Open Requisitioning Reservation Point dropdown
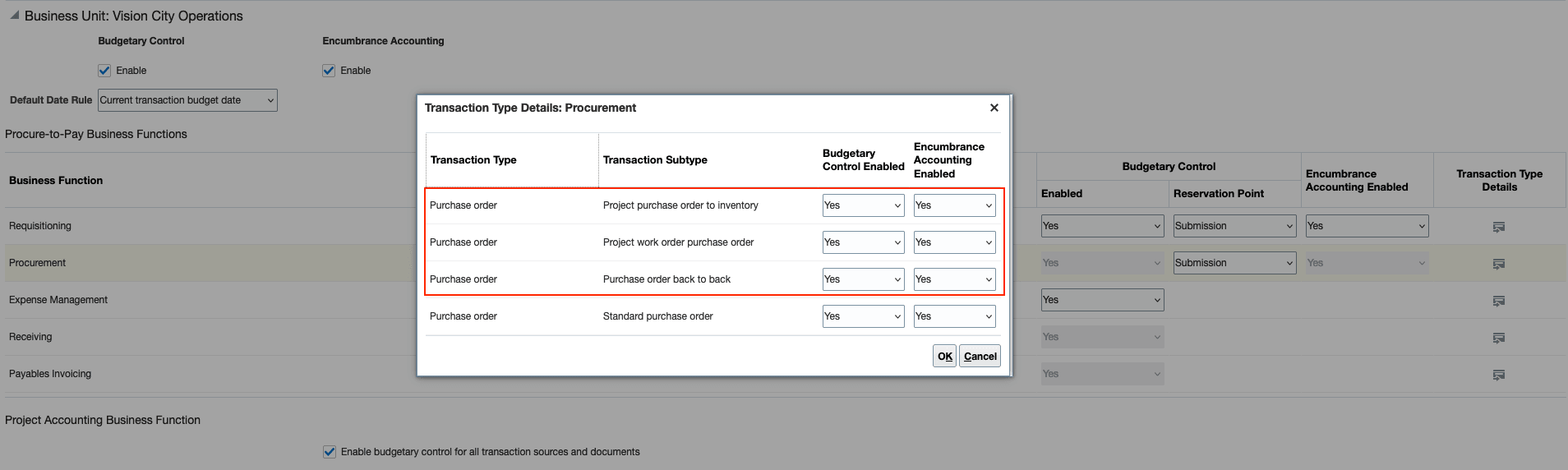This screenshot has height=470, width=1568. 1234,226
